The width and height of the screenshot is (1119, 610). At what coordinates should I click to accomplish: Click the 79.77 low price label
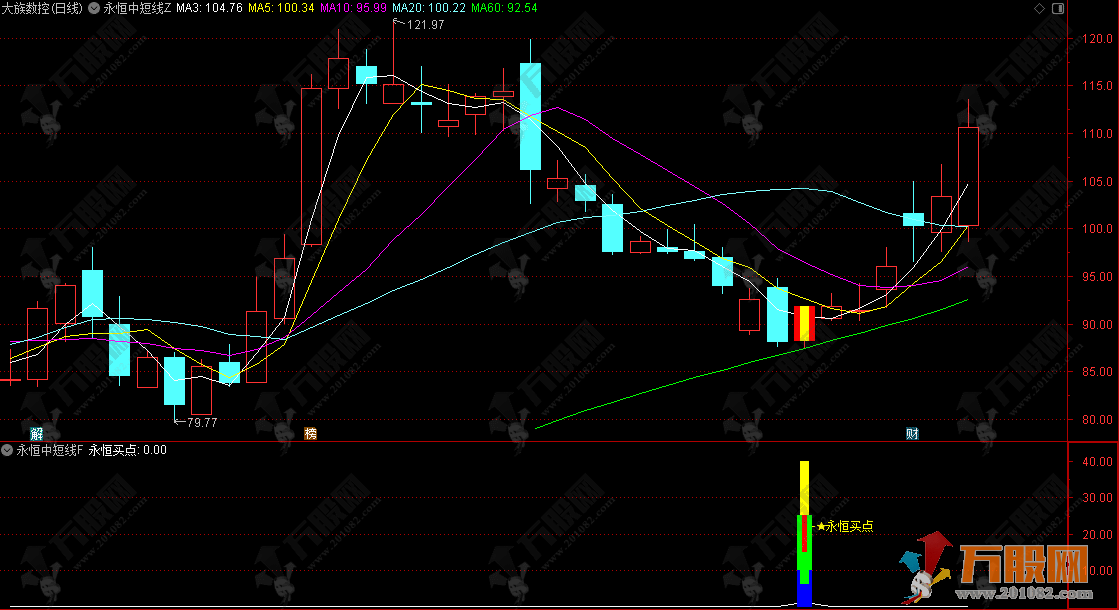pyautogui.click(x=201, y=422)
